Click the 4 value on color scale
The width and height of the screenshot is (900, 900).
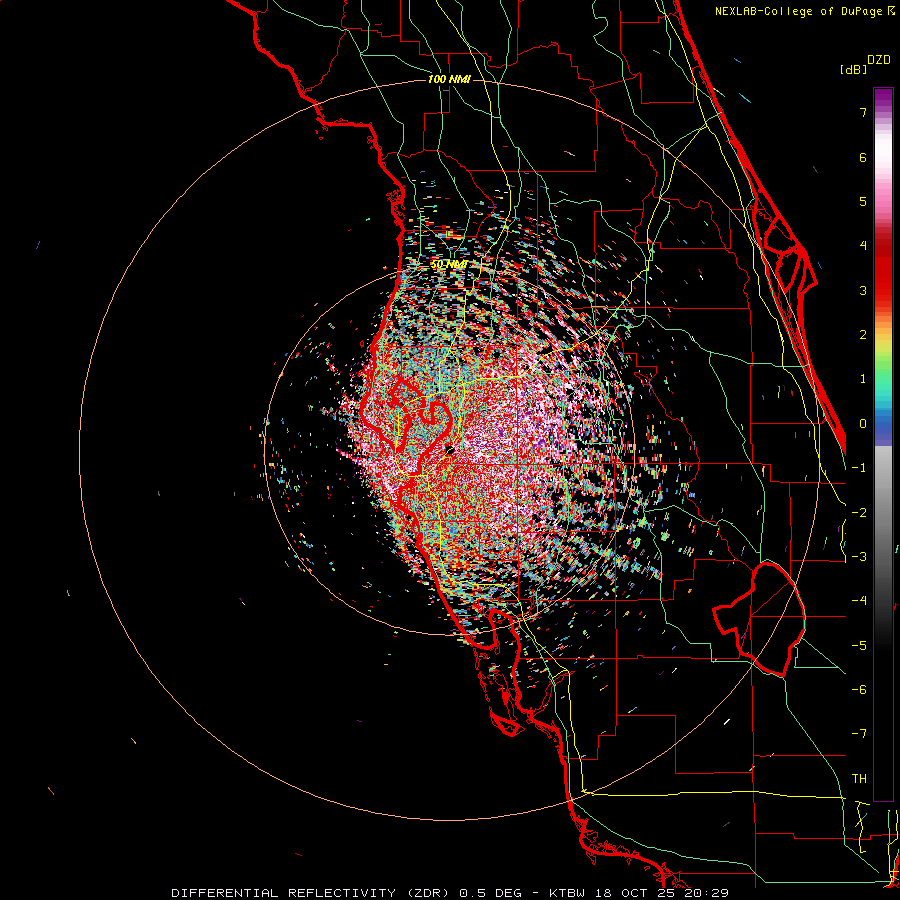click(863, 246)
